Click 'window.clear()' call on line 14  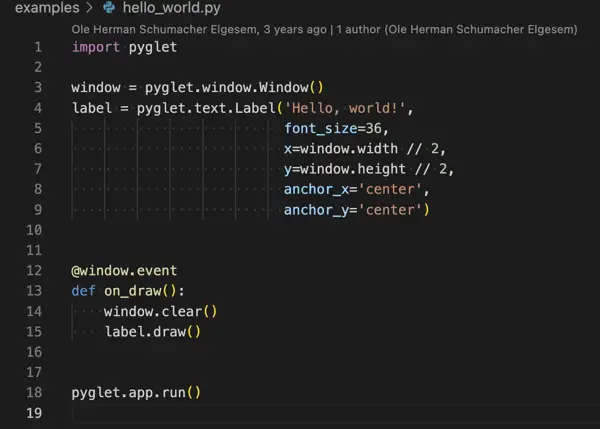(160, 312)
